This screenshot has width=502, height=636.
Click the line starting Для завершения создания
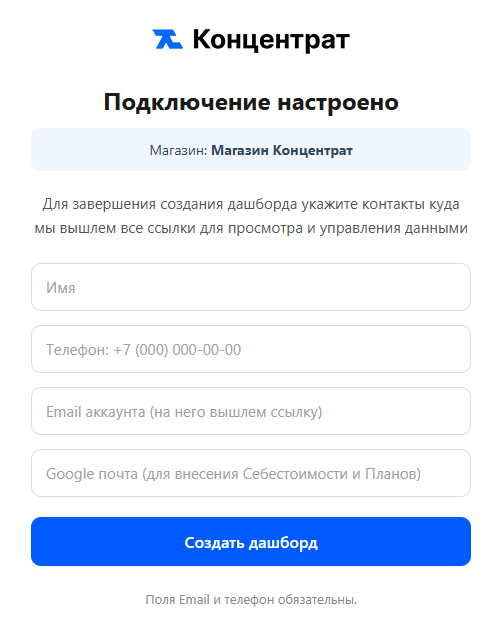[x=251, y=204]
